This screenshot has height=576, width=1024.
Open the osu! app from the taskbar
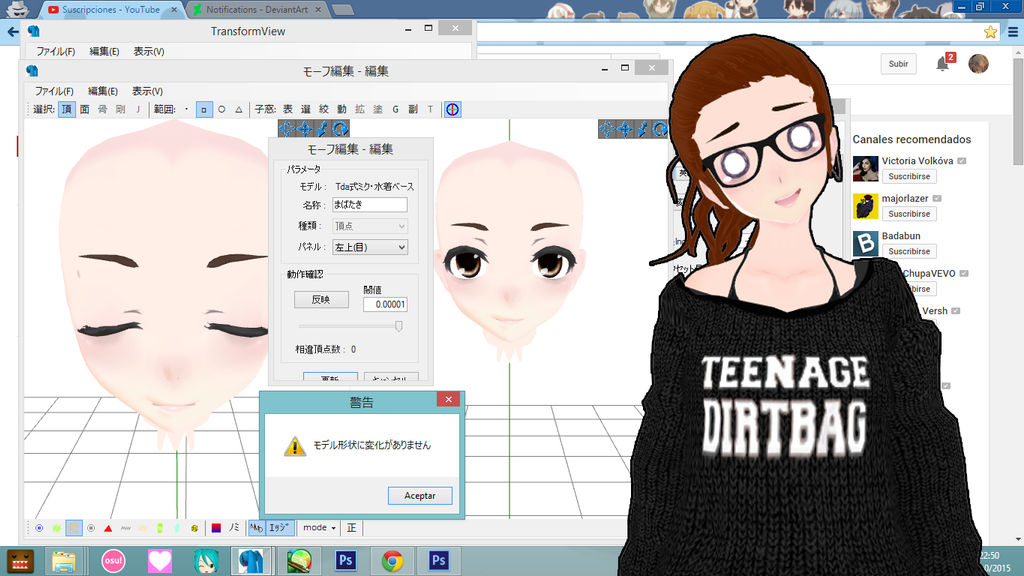[113, 560]
